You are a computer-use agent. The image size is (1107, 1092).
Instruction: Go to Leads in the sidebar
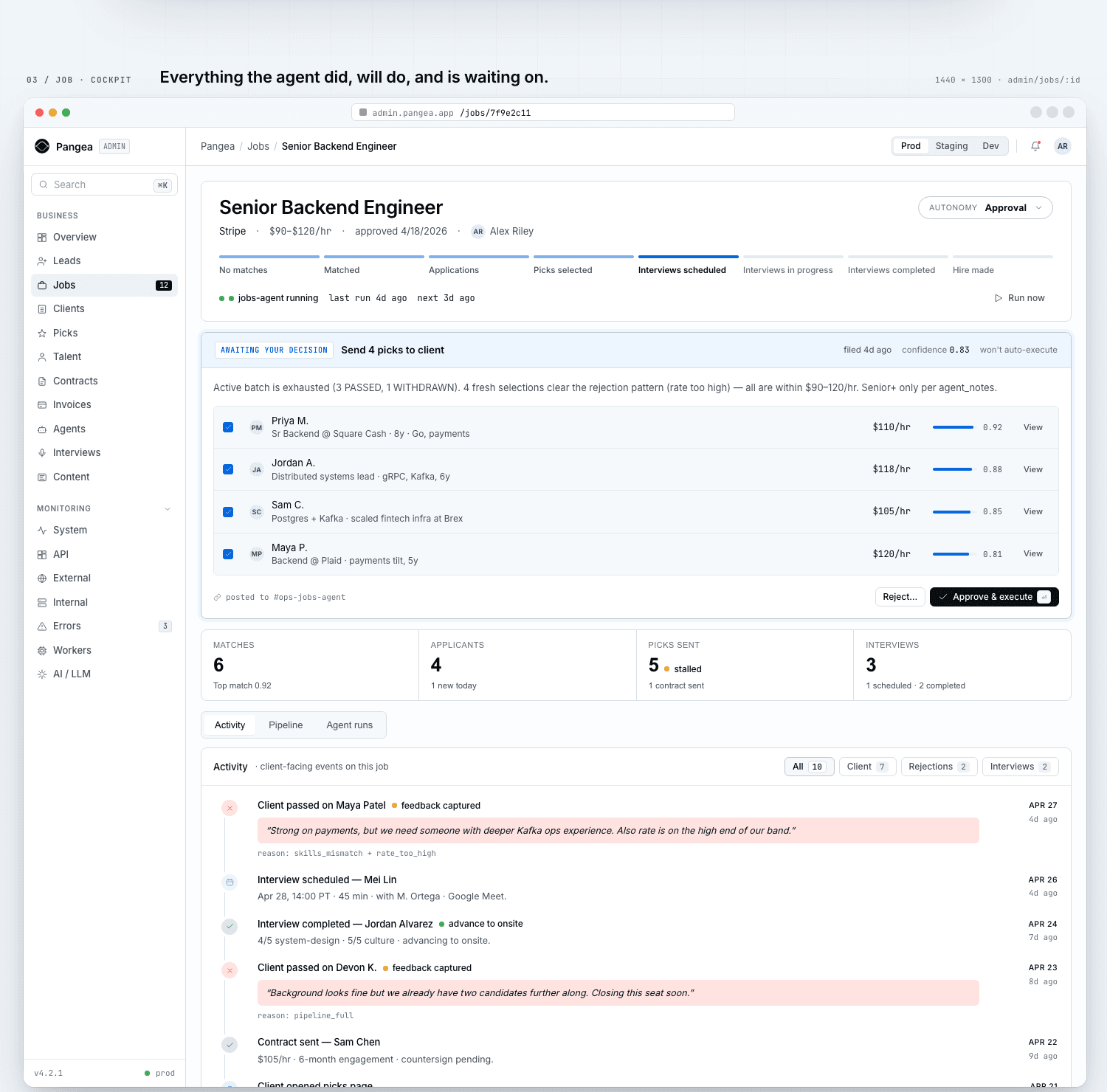[104, 260]
